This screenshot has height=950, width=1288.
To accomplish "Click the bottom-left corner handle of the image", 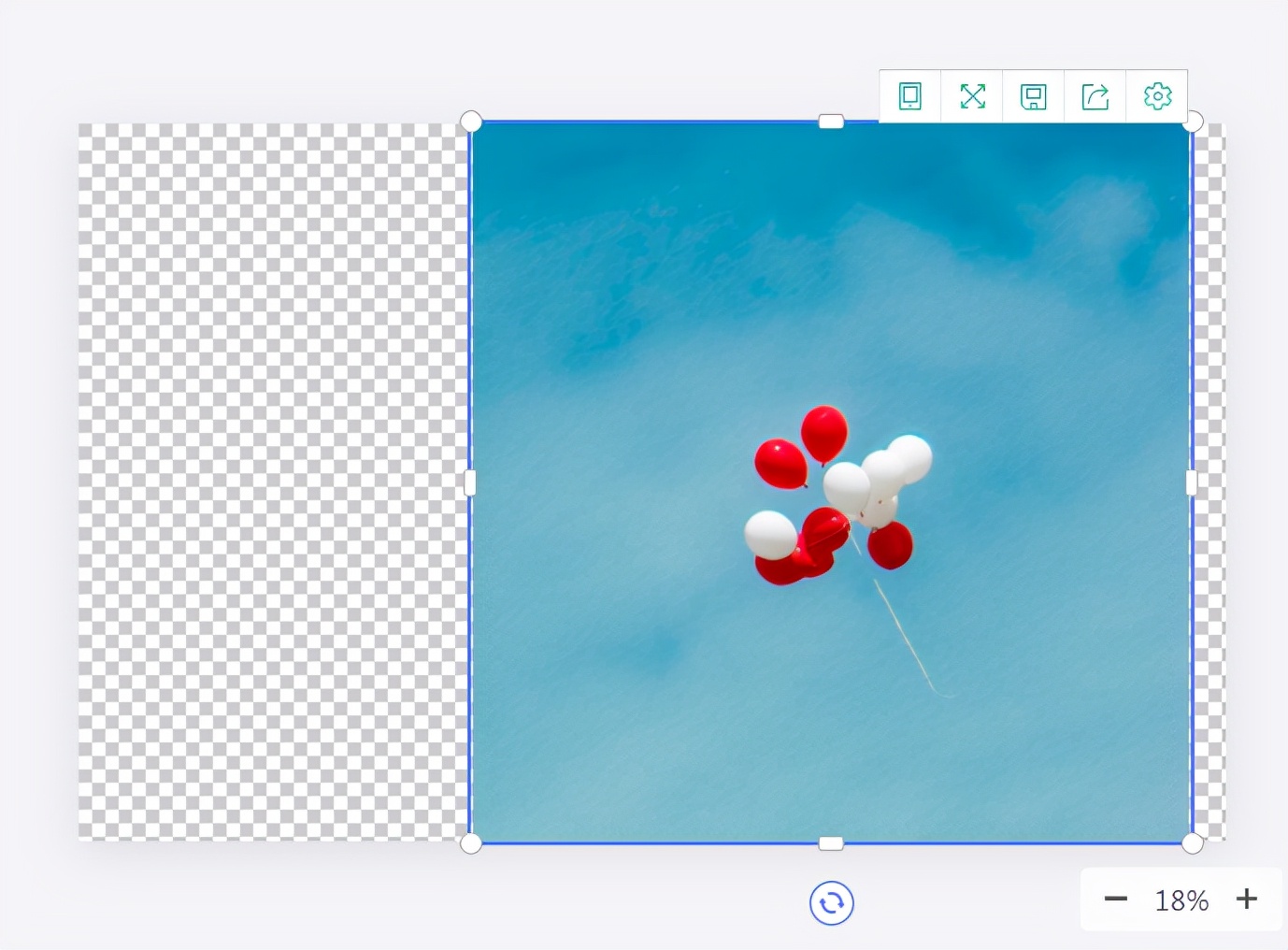I will (471, 843).
